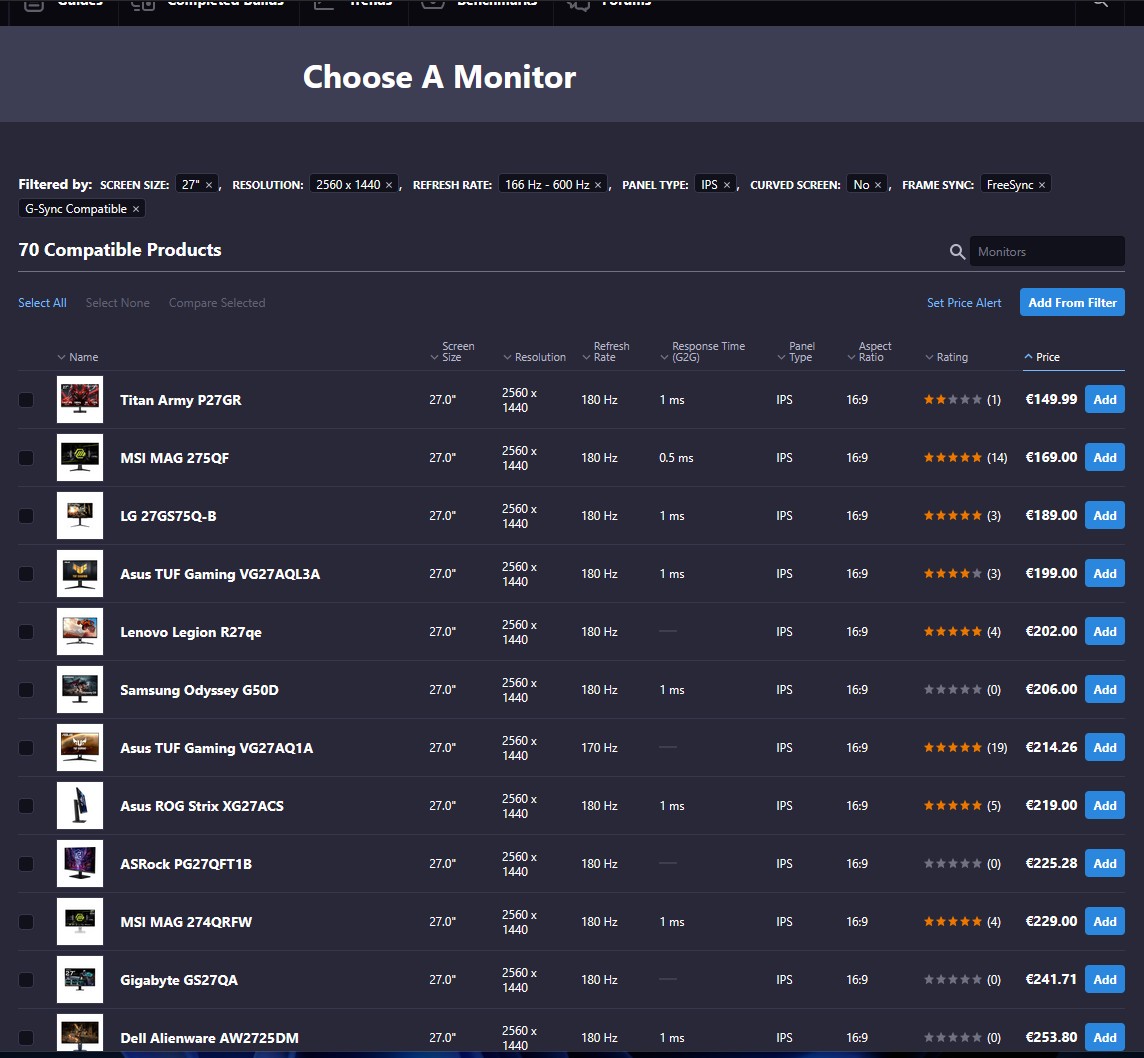
Task: Click the star rating of Asus TUF VG27AQ1A
Action: tap(952, 748)
